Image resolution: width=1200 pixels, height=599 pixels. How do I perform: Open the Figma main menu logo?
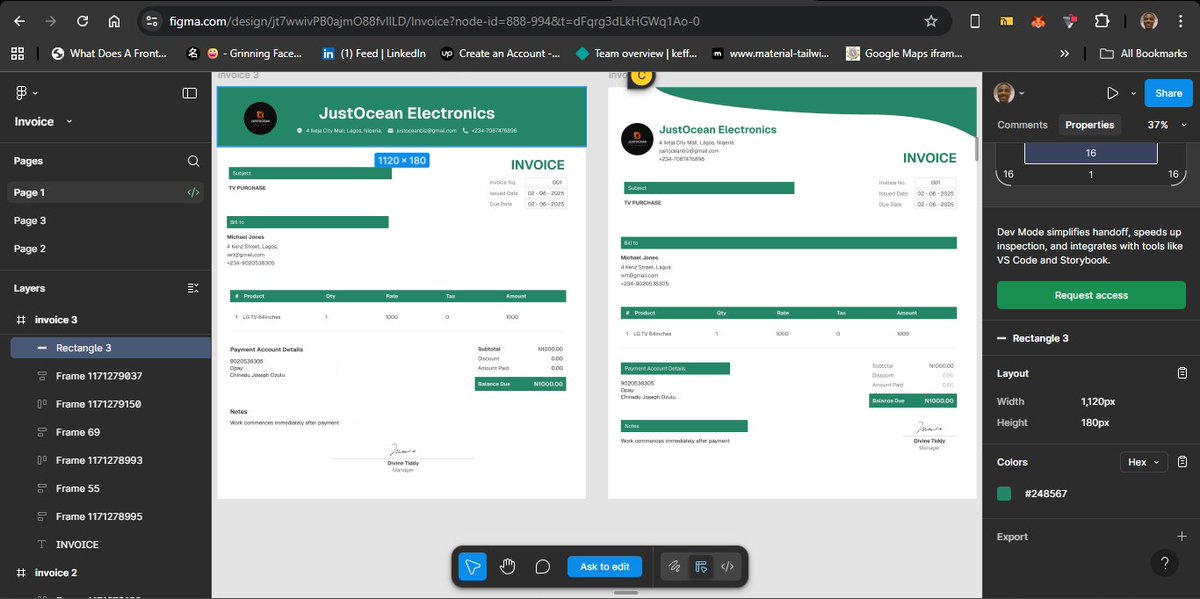point(22,93)
